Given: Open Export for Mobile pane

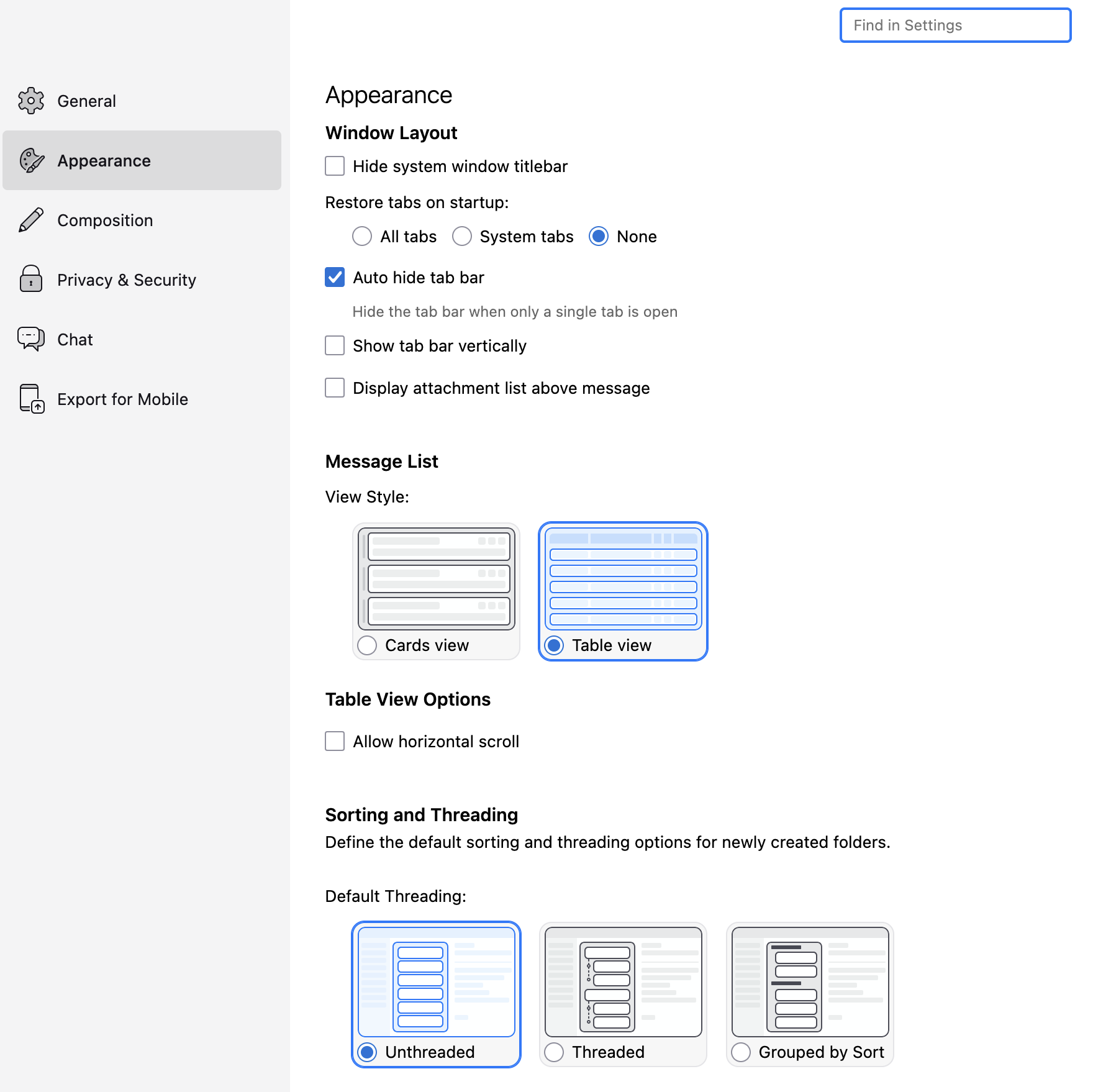Looking at the screenshot, I should [142, 399].
